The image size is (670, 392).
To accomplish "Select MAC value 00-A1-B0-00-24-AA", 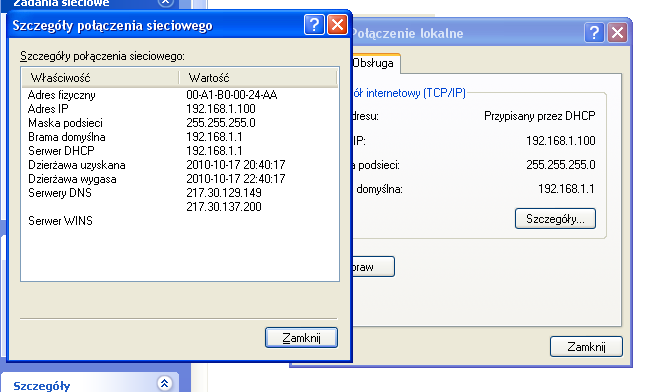I will point(232,95).
